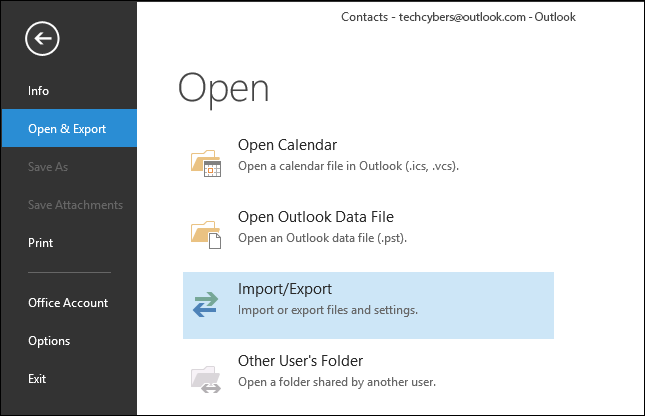Click the large 'Open' page heading
Viewport: 645px width, 416px height.
[x=223, y=89]
